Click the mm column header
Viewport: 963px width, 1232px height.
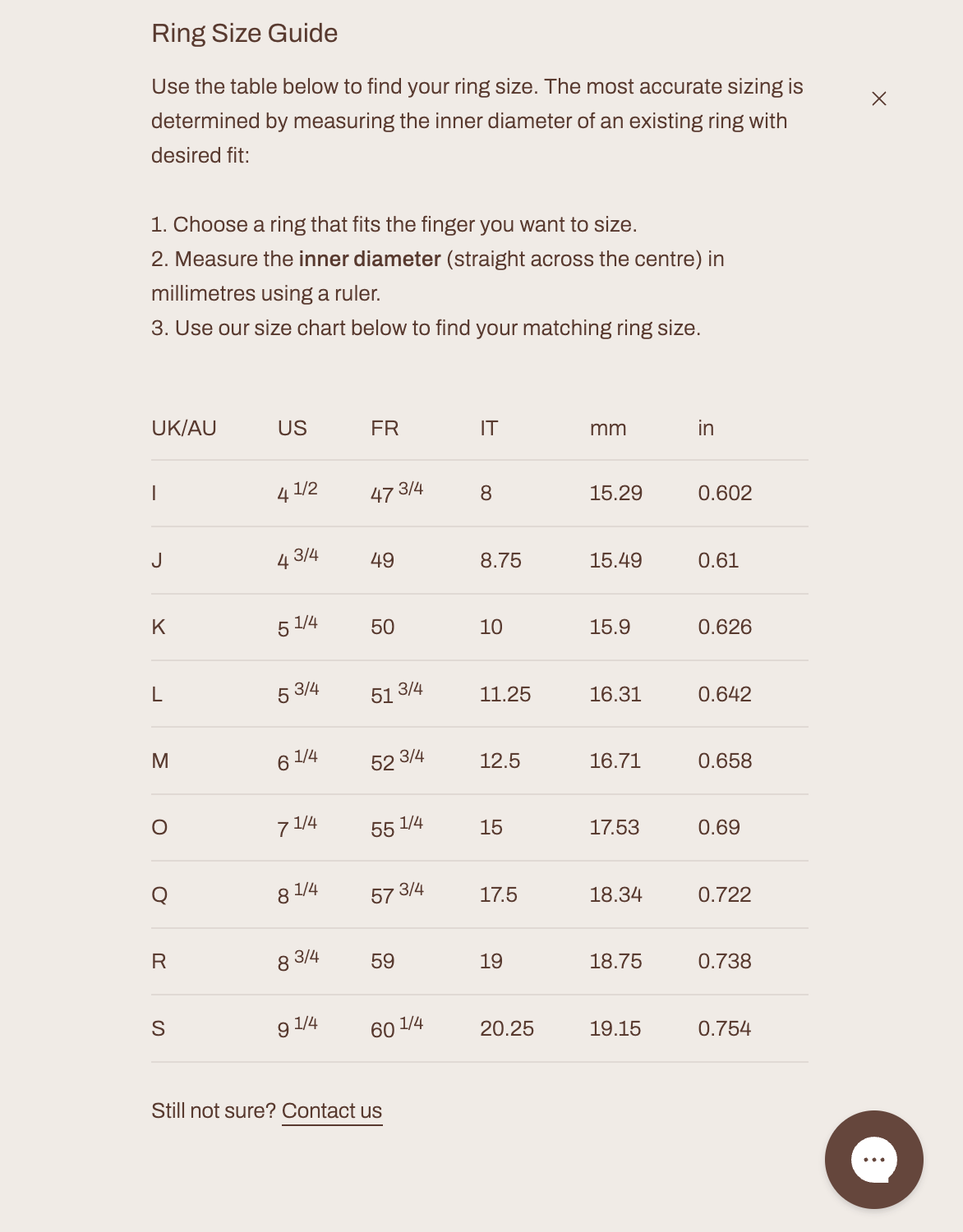[x=608, y=429]
